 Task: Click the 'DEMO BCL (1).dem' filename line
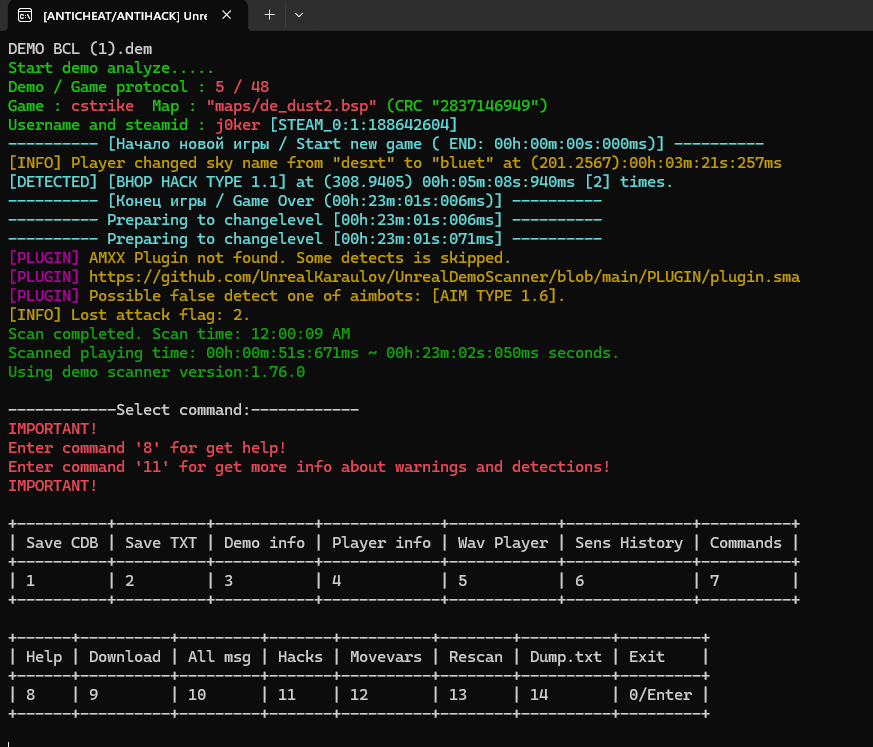click(80, 49)
